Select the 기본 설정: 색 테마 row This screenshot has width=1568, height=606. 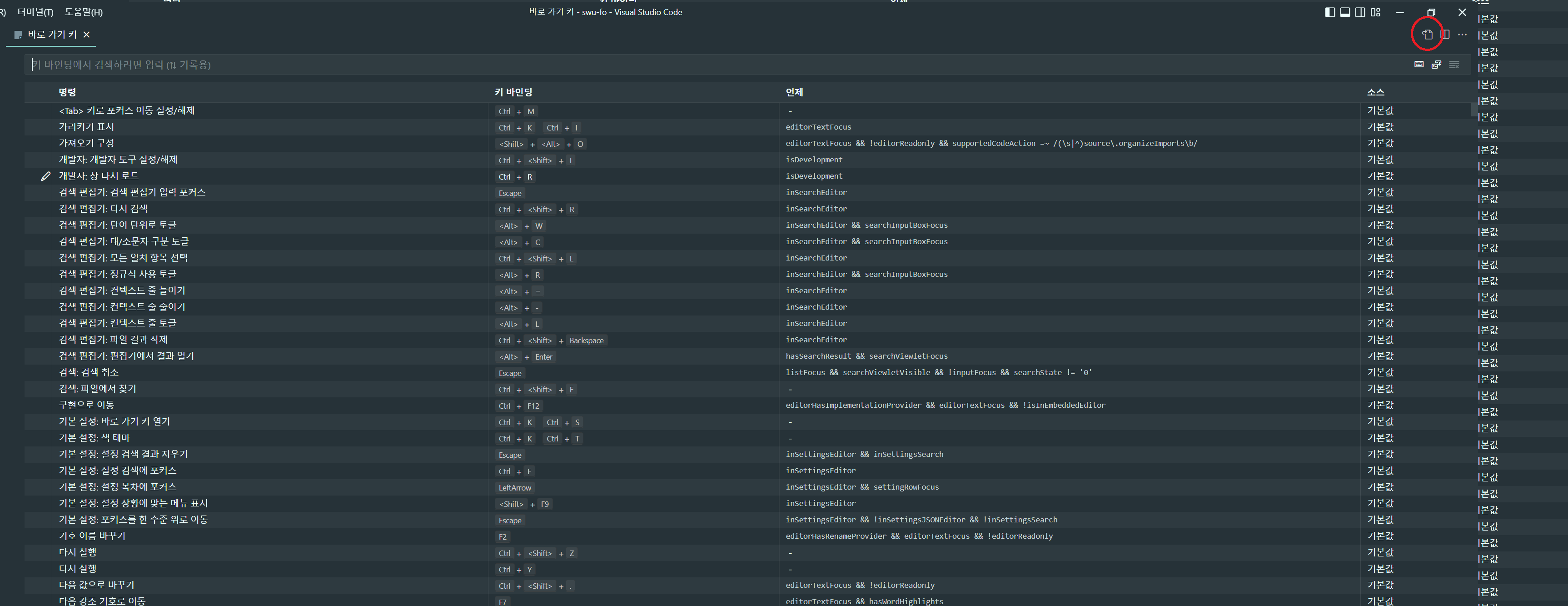pyautogui.click(x=95, y=438)
